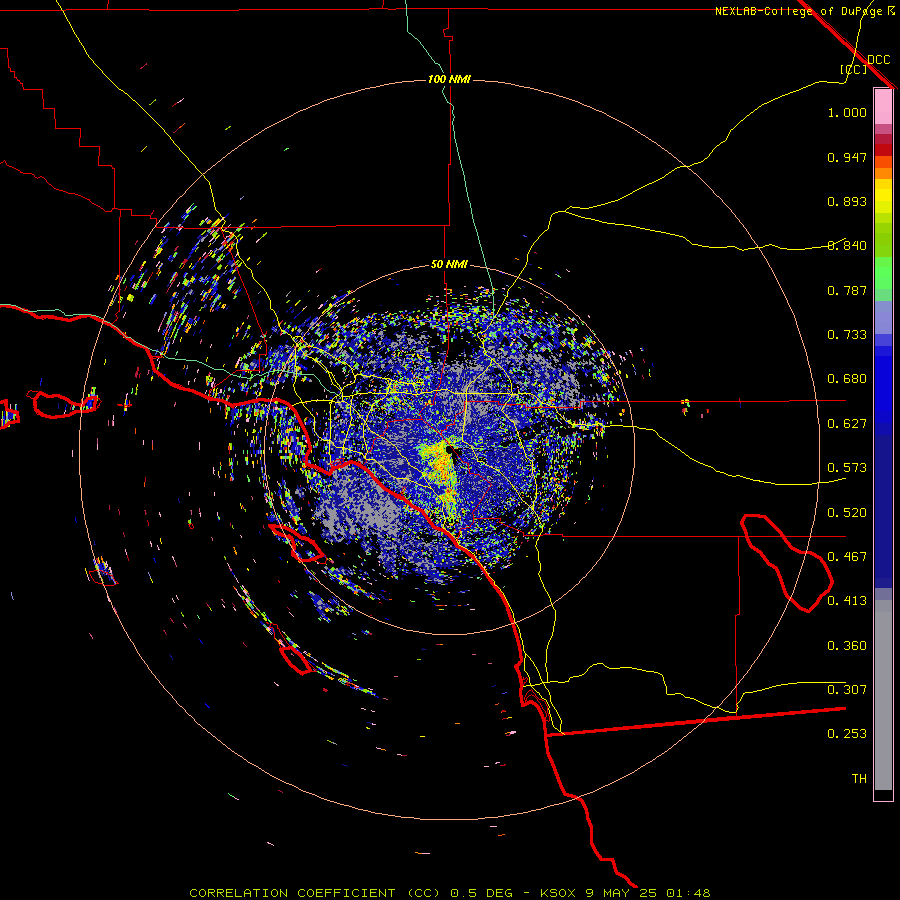Viewport: 900px width, 900px height.
Task: Click the [CC] legend unit label
Action: [x=853, y=69]
